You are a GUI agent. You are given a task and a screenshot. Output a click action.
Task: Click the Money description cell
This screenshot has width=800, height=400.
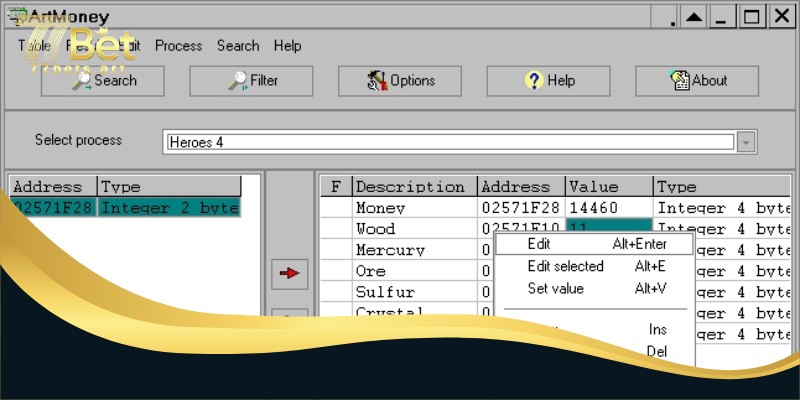(x=415, y=208)
